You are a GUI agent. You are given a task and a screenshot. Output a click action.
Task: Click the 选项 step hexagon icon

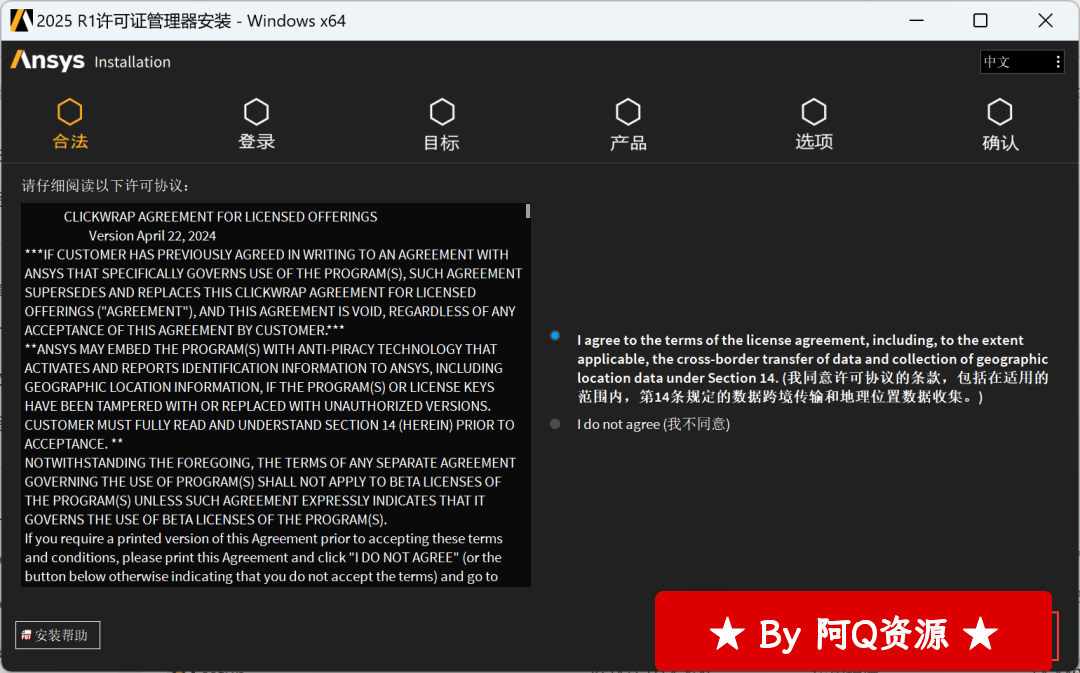814,112
